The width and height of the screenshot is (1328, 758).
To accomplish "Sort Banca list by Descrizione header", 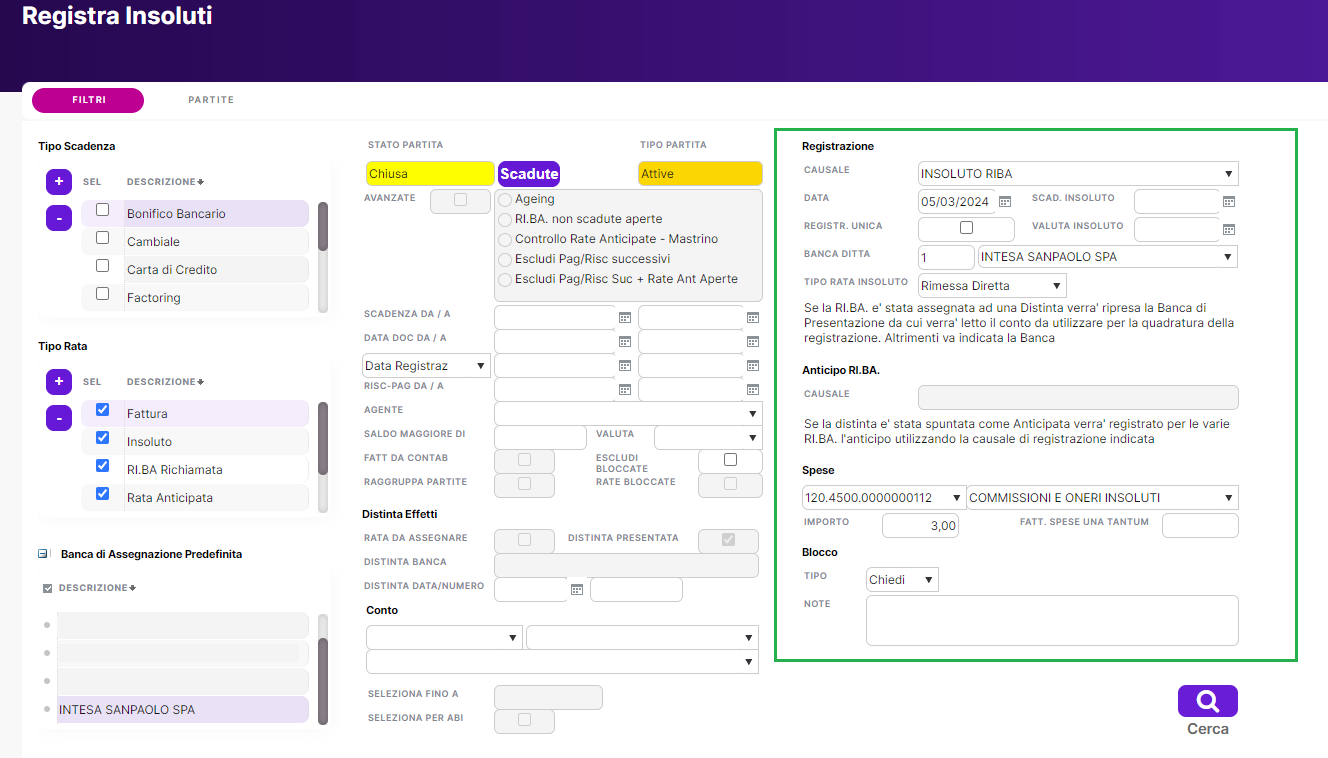I will click(x=97, y=588).
